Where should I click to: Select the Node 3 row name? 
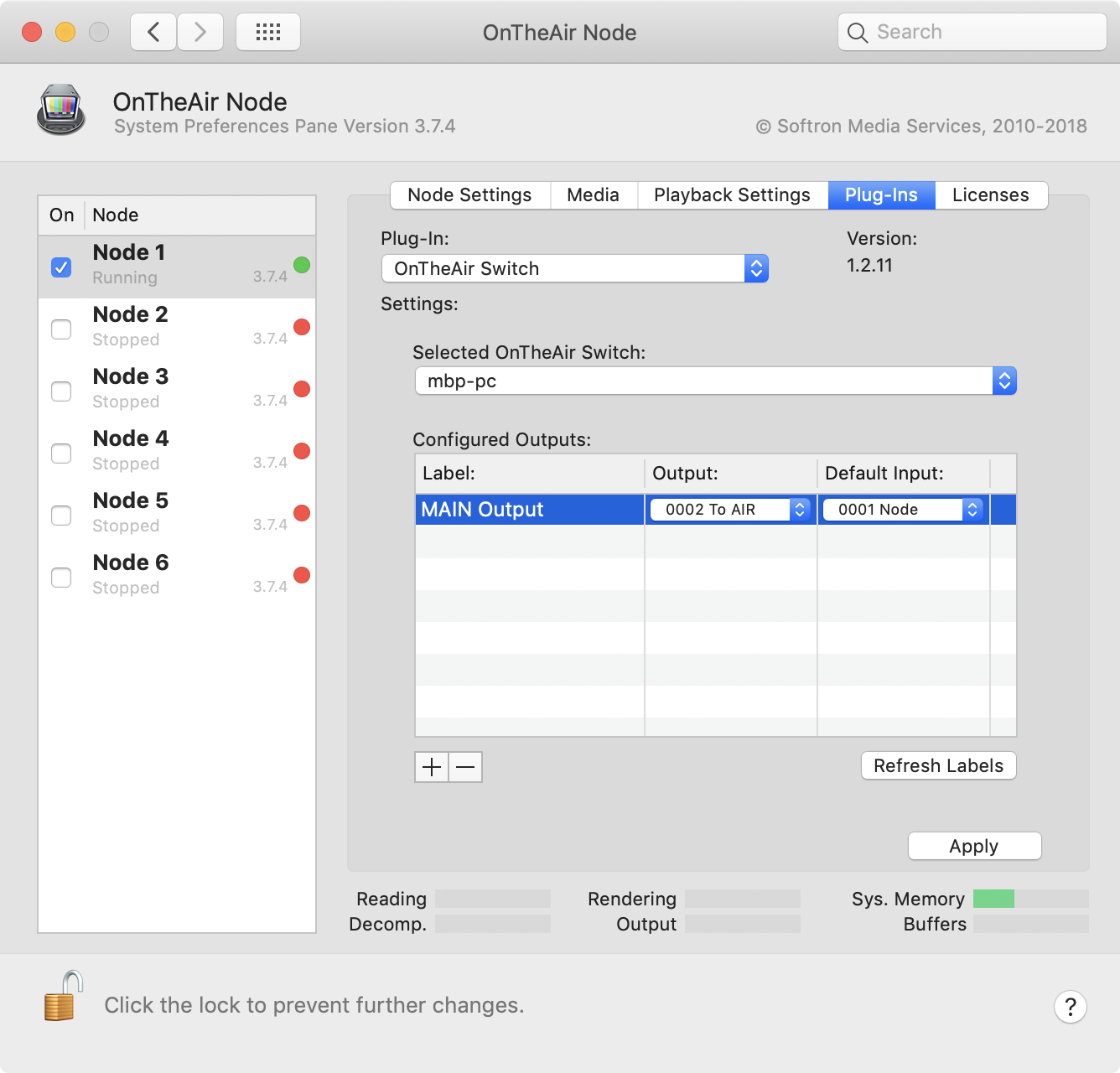coord(131,376)
